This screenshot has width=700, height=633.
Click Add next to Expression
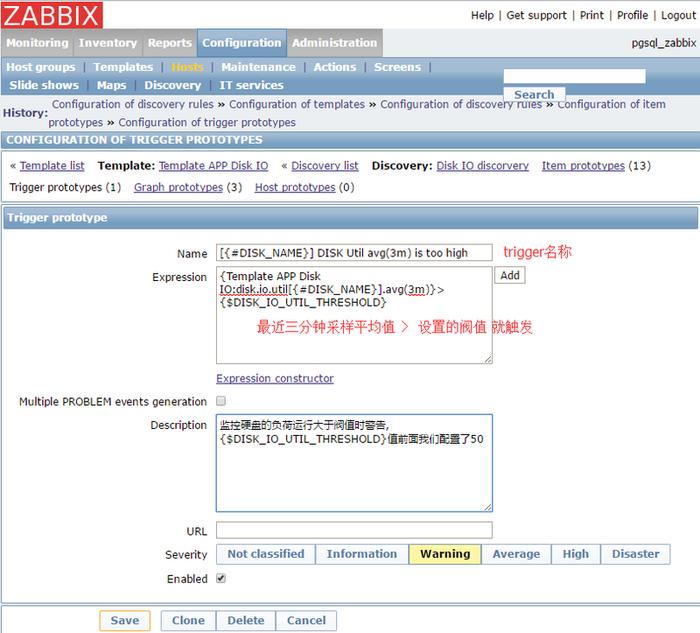coord(510,275)
